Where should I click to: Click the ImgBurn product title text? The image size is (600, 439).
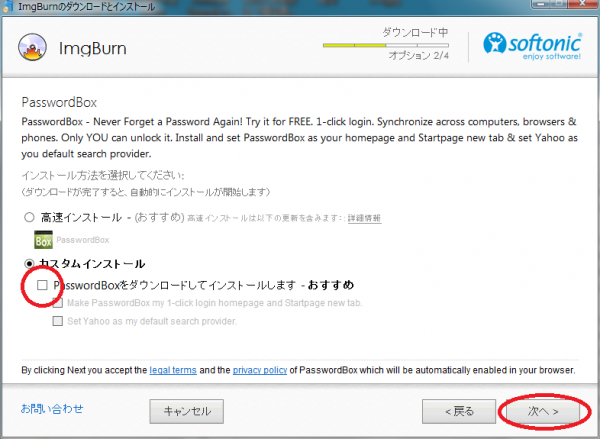93,49
